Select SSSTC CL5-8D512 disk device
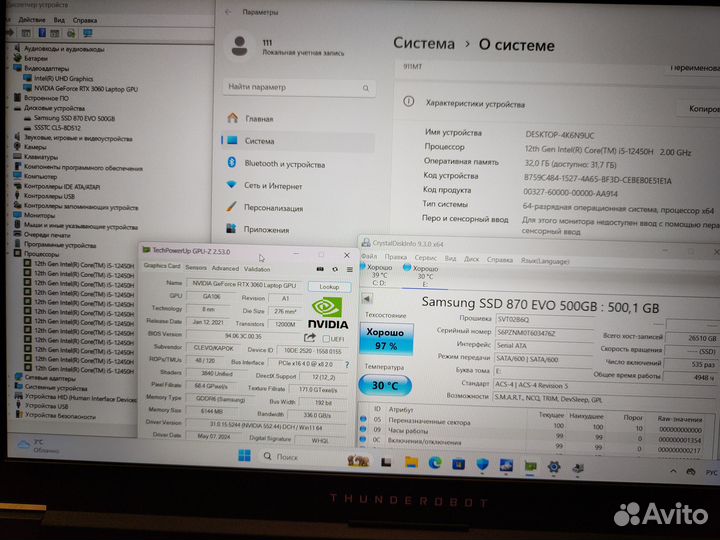 pos(57,128)
